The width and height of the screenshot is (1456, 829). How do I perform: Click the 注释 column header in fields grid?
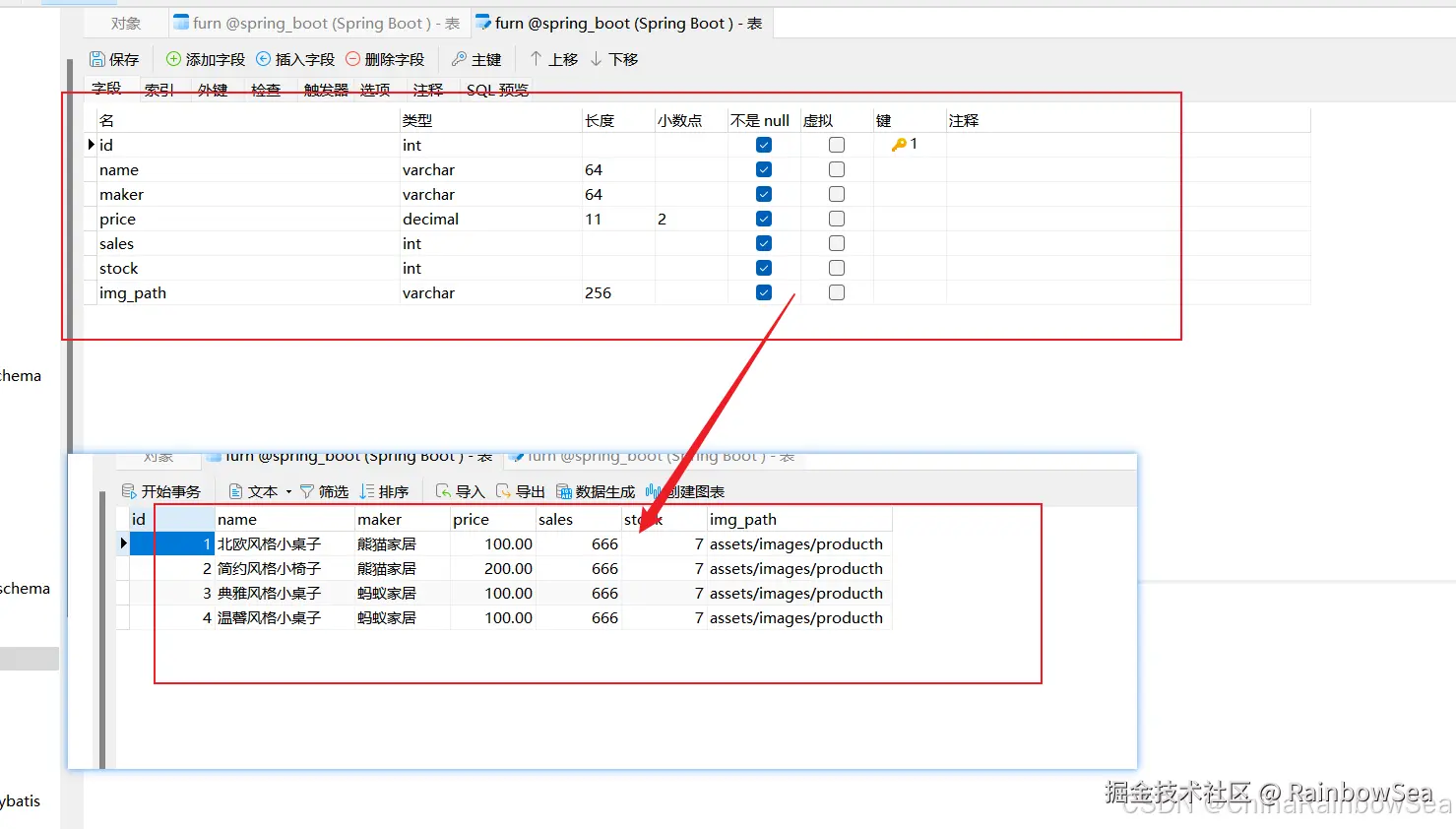(1128, 120)
